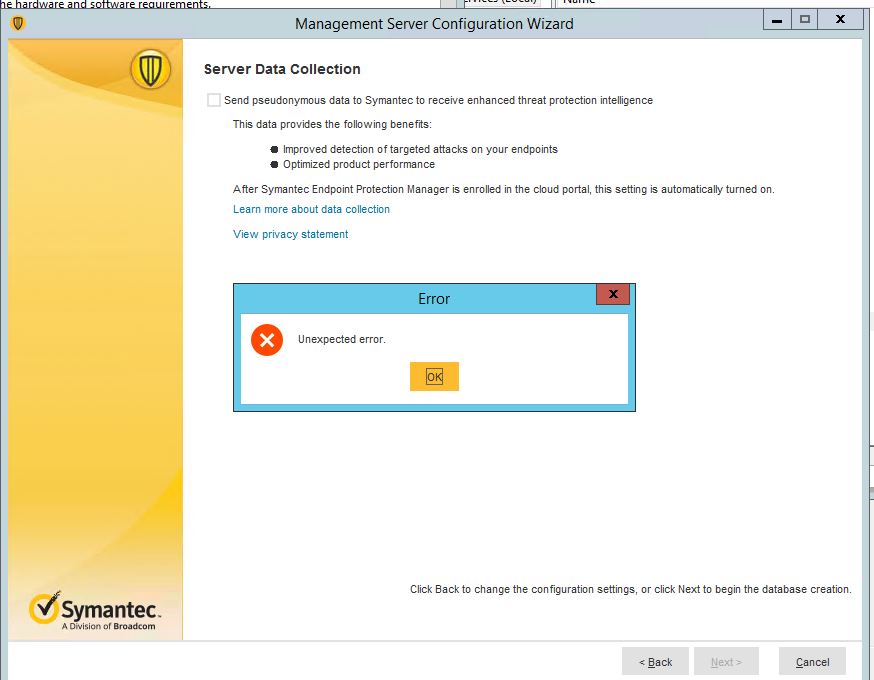Maximize the Configuration Wizard window
Screen dimensions: 874x680
[x=804, y=20]
